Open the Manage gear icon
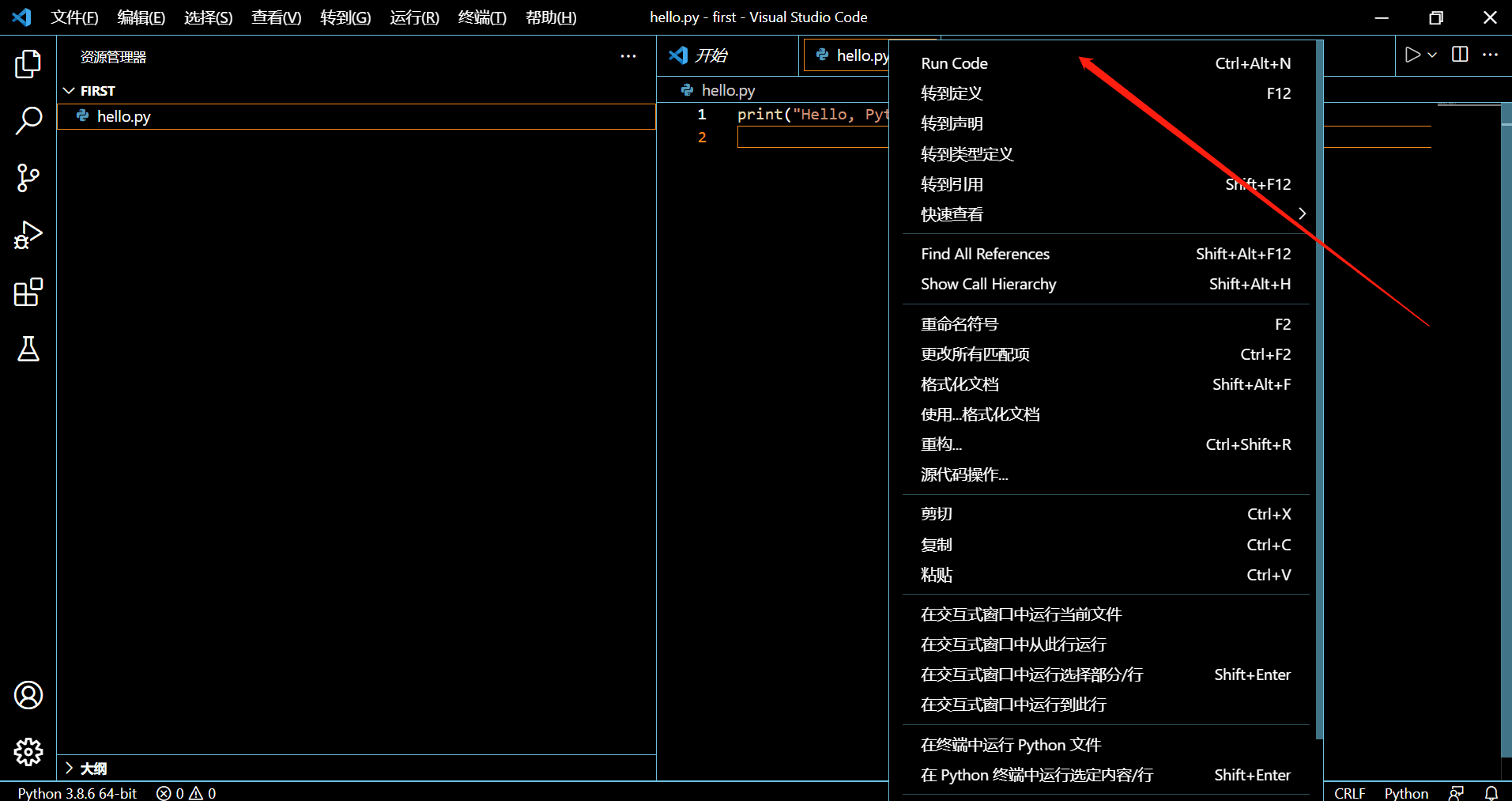This screenshot has height=801, width=1512. coord(28,752)
